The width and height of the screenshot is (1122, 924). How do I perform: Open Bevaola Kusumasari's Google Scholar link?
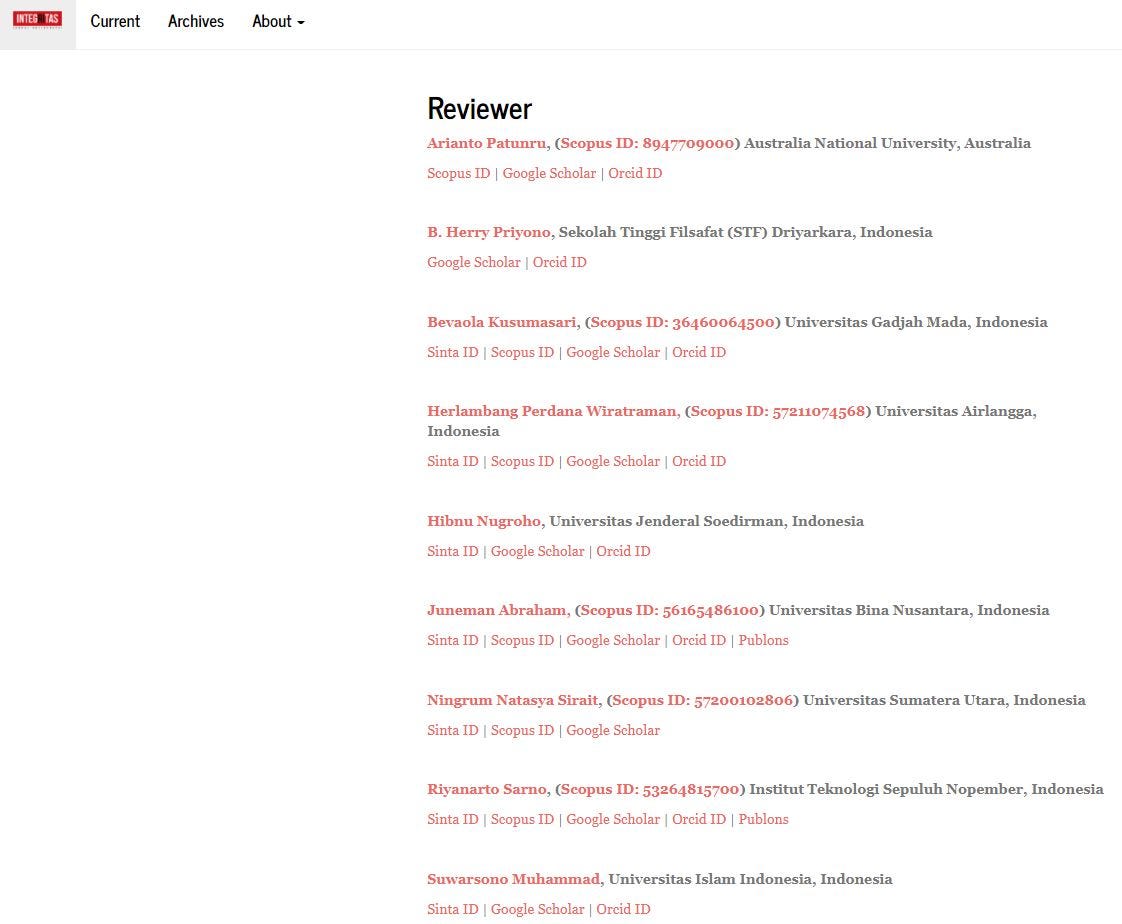[613, 352]
